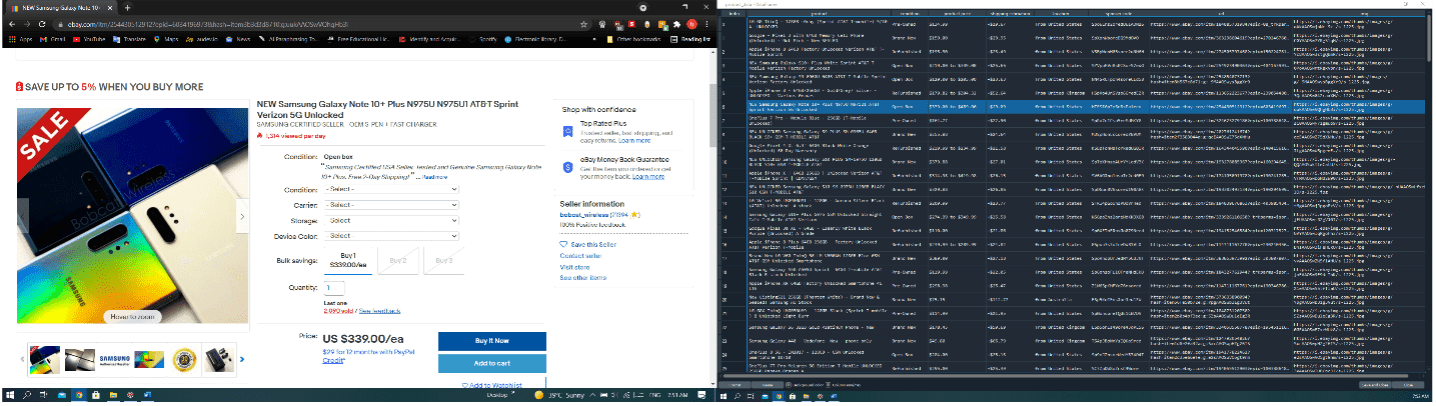This screenshot has height=406, width=1436.
Task: Open Windows taskbar search
Action: (x=28, y=395)
